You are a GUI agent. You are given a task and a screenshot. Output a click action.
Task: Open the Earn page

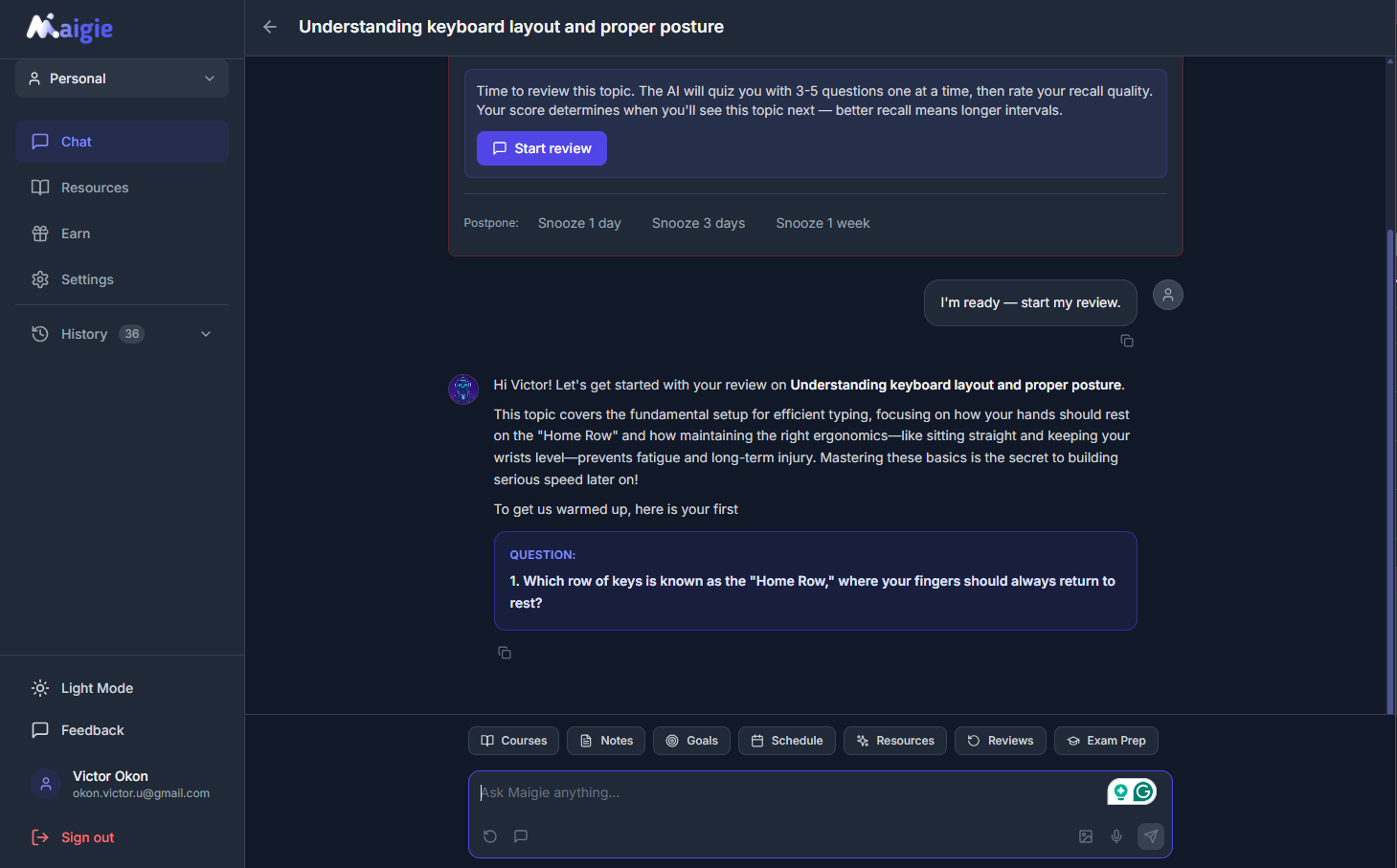[75, 234]
